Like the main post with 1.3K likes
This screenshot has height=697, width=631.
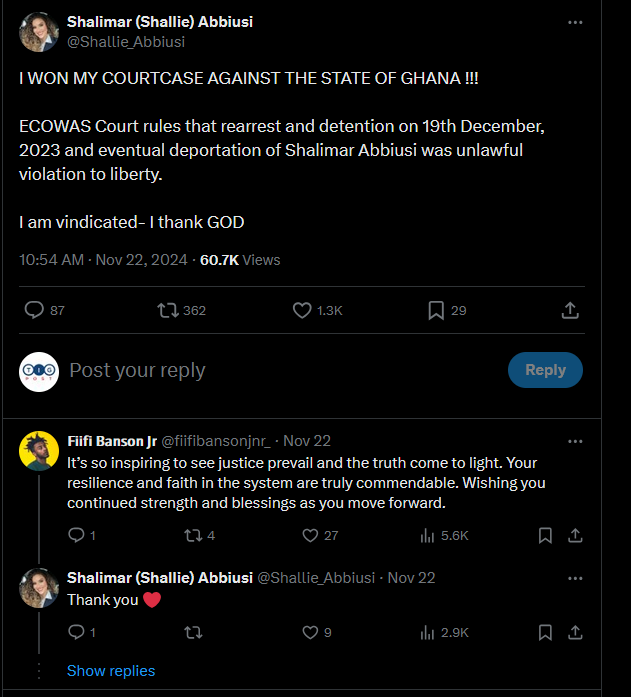pos(303,310)
